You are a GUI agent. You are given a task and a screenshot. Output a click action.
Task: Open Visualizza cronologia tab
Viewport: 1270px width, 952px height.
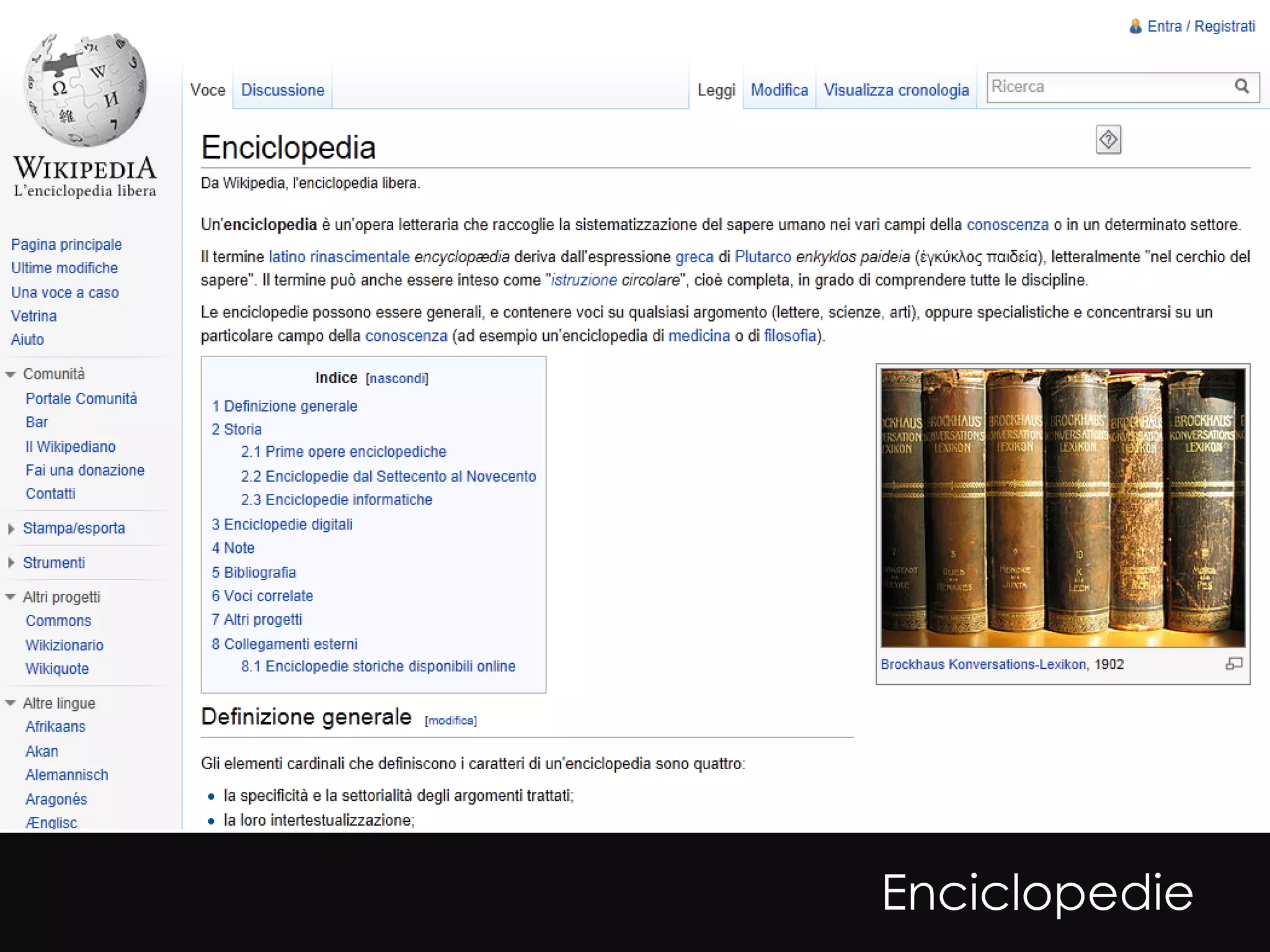point(896,90)
